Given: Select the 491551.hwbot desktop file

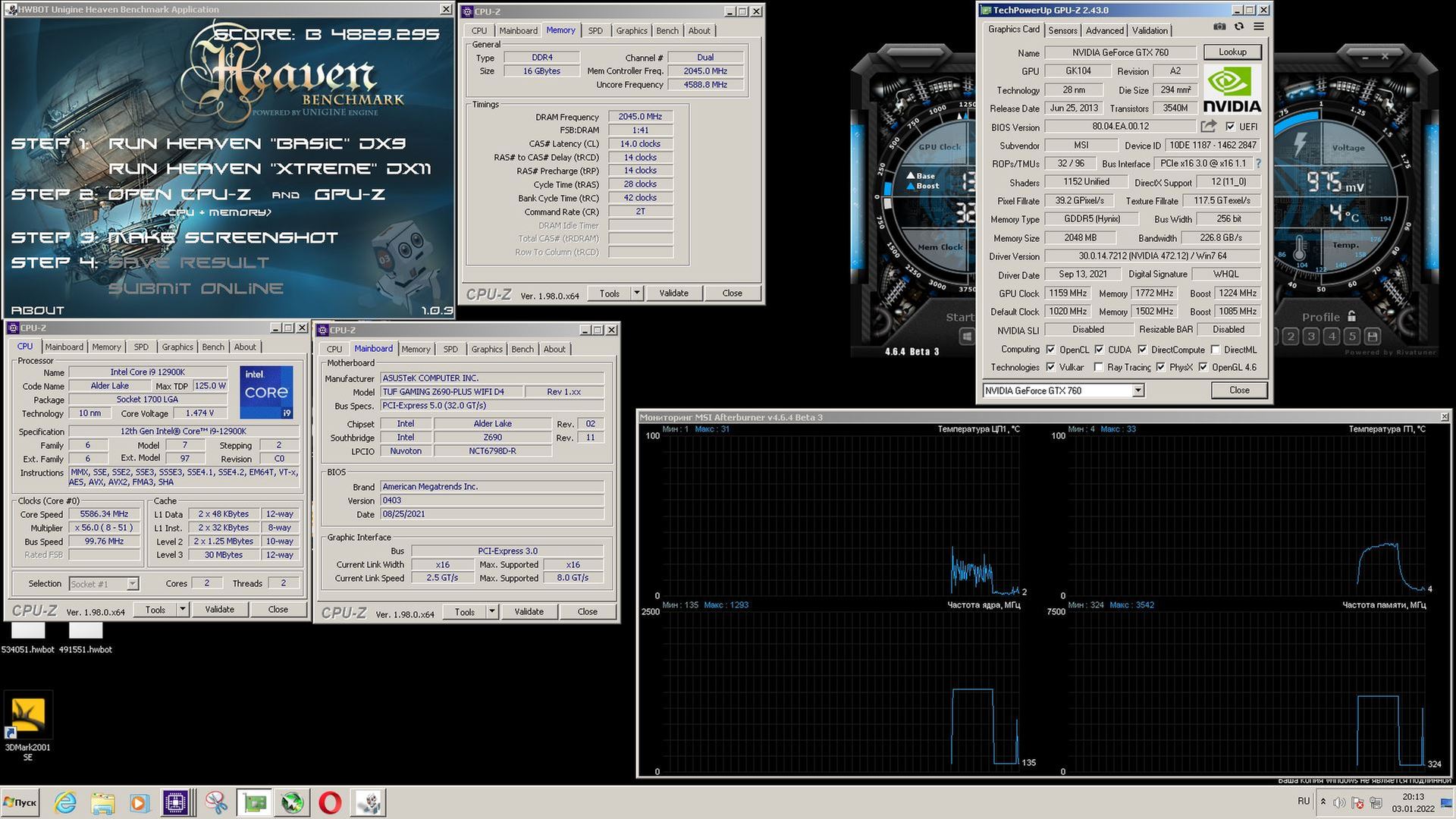Looking at the screenshot, I should pyautogui.click(x=85, y=638).
